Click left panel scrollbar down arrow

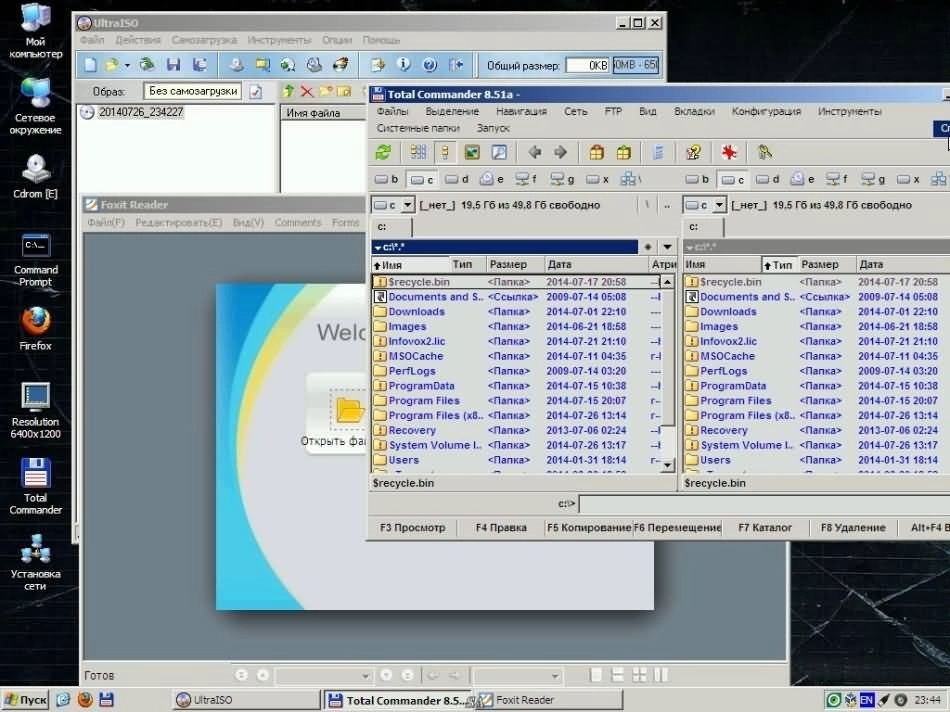tap(667, 465)
